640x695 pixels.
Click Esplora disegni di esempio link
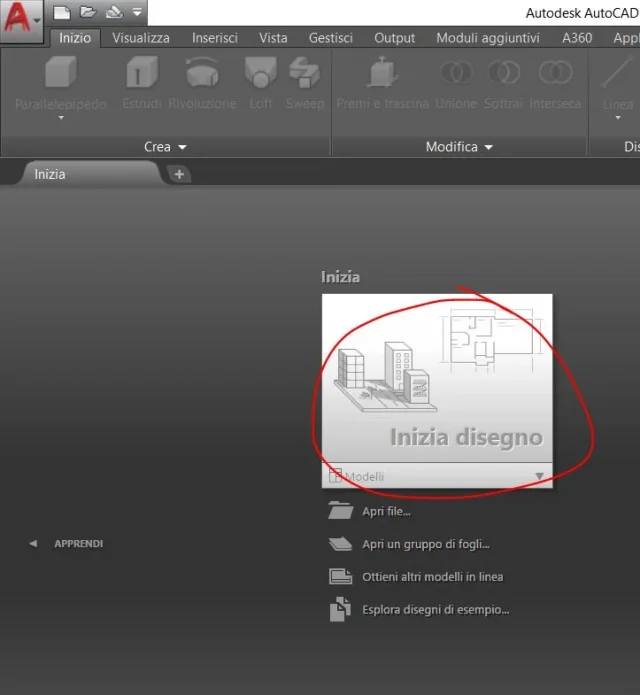pos(435,609)
